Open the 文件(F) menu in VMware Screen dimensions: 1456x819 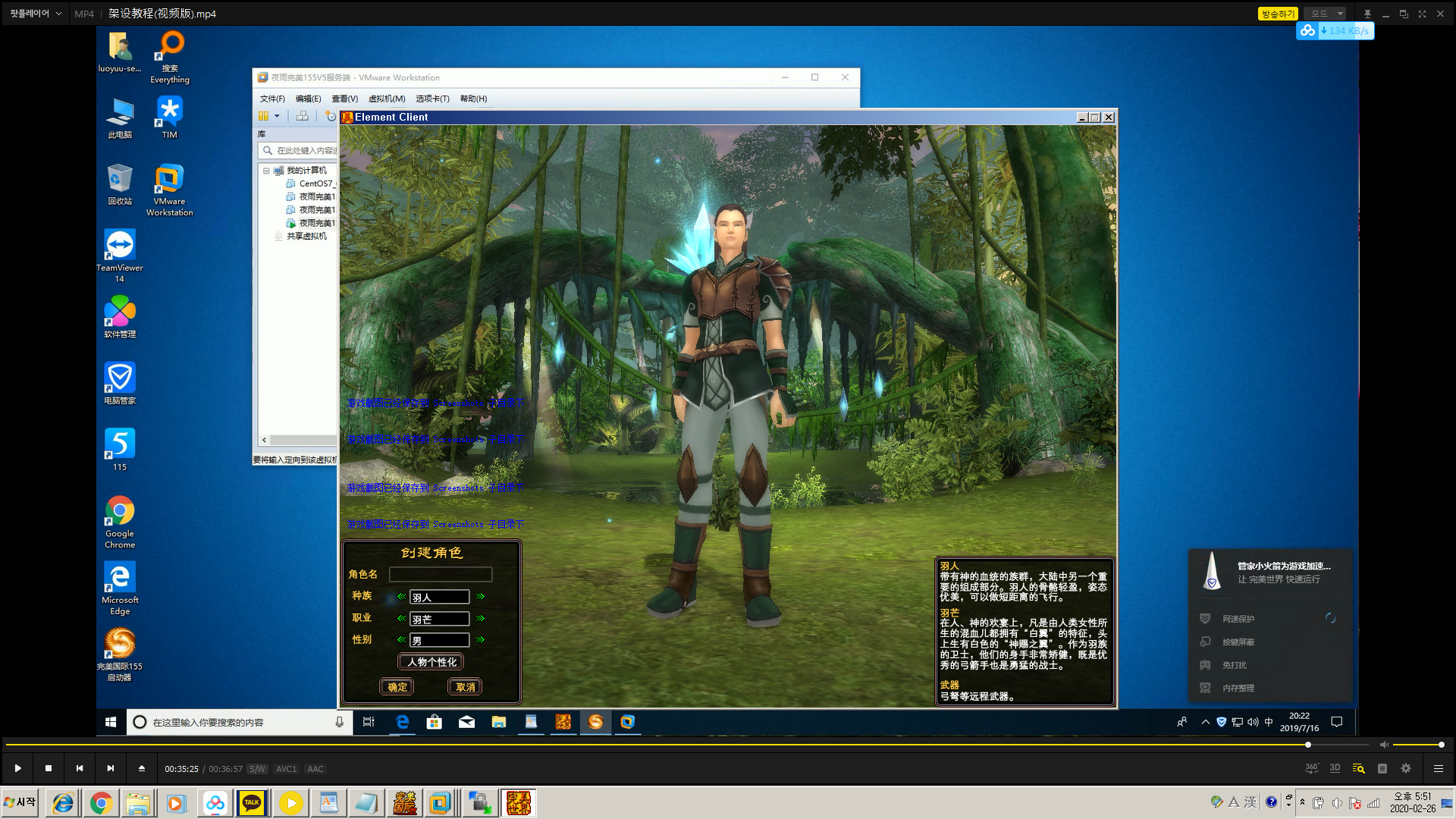pos(272,99)
